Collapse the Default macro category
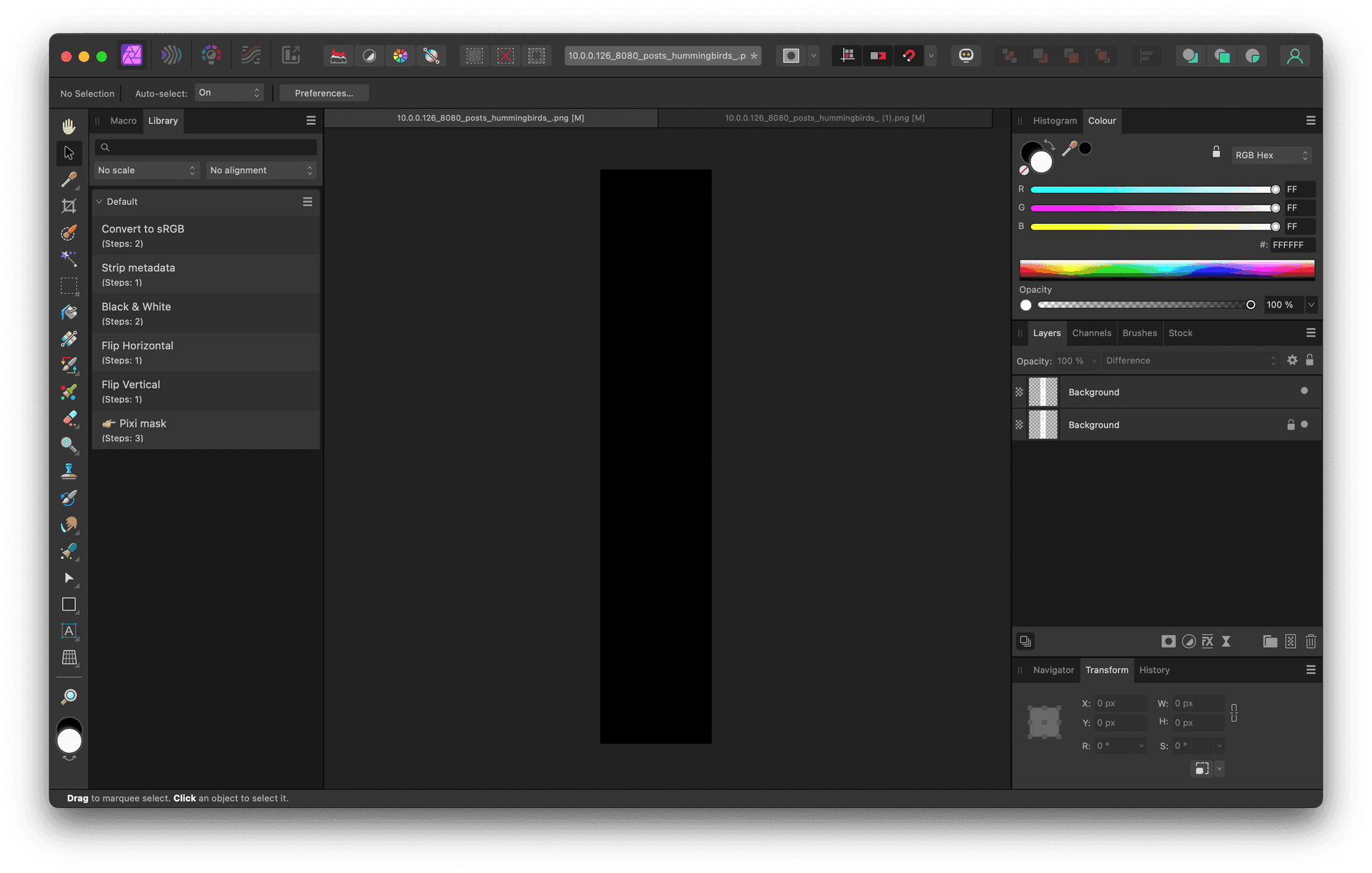 99,202
